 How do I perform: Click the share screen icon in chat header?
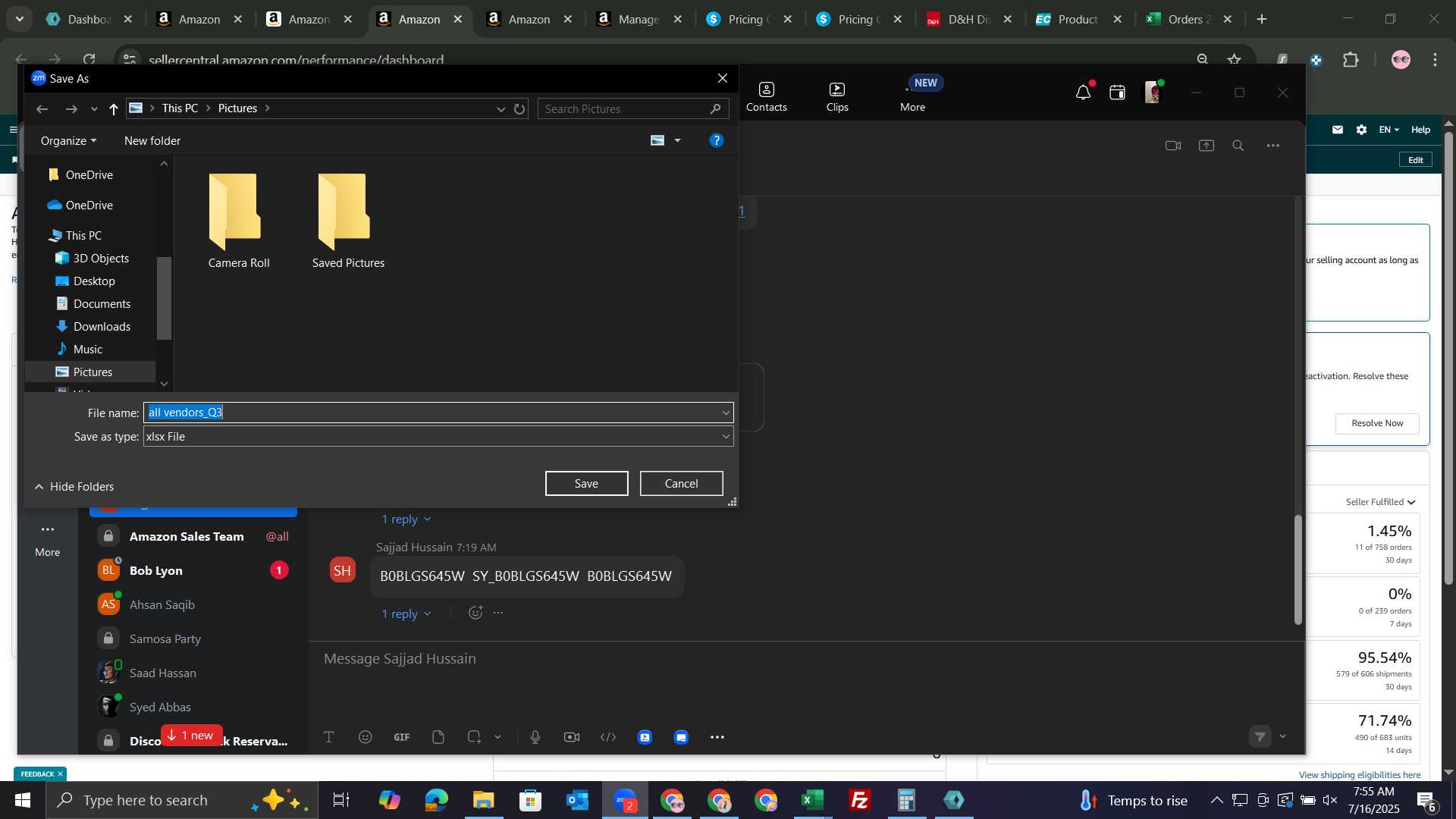click(x=1206, y=146)
